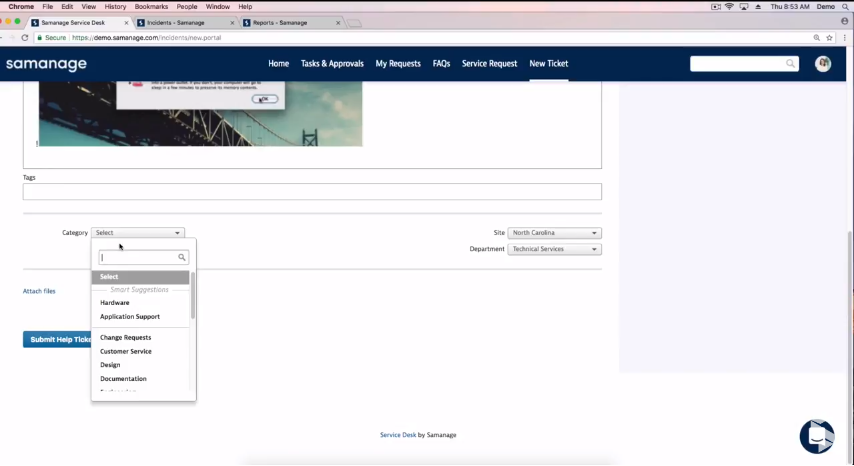The height and width of the screenshot is (466, 854).
Task: Bookmark this page with the star icon
Action: point(829,38)
